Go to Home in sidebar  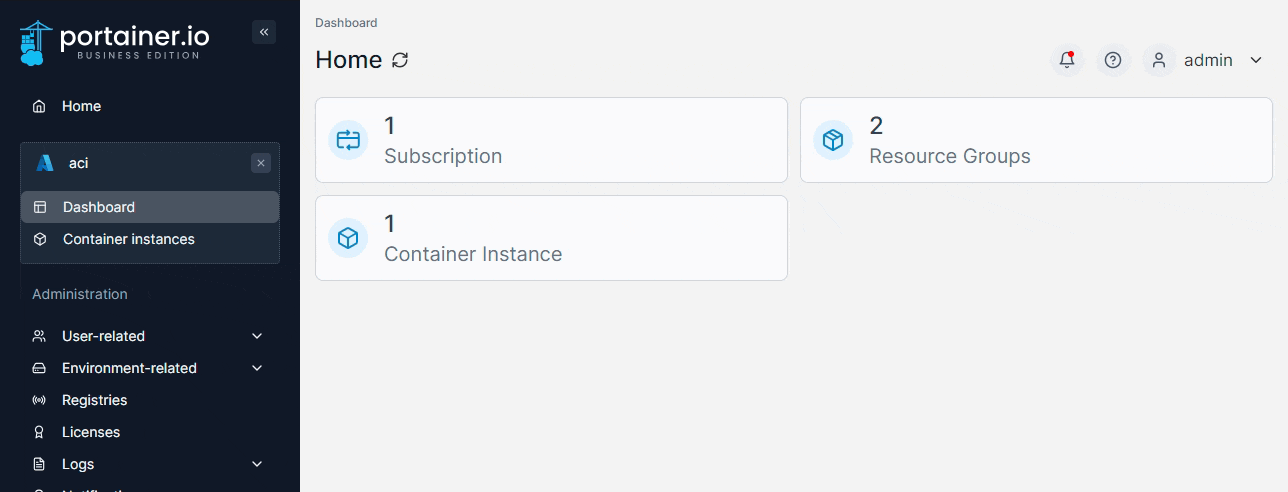[x=81, y=106]
